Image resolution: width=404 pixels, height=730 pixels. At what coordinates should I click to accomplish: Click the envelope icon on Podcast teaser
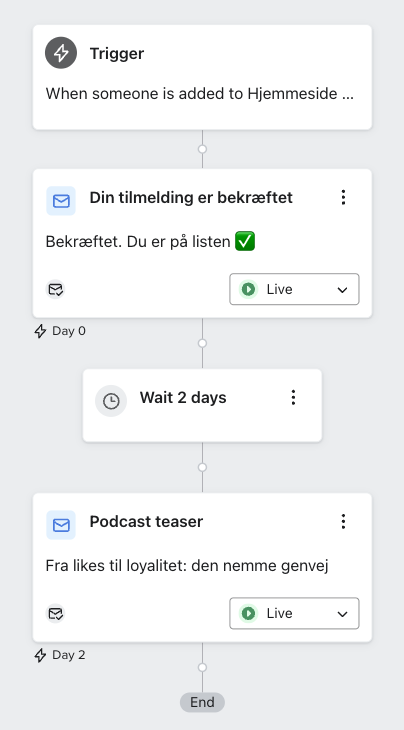pyautogui.click(x=61, y=525)
